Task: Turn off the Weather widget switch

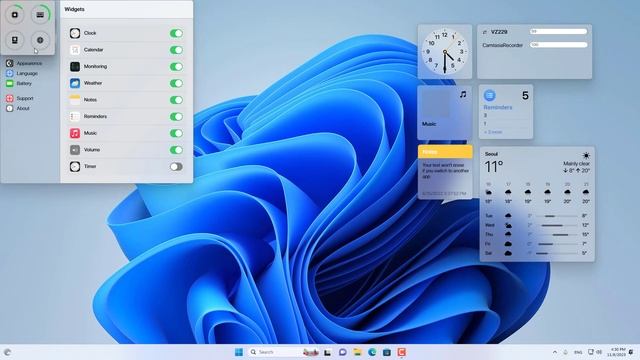Action: coord(176,83)
